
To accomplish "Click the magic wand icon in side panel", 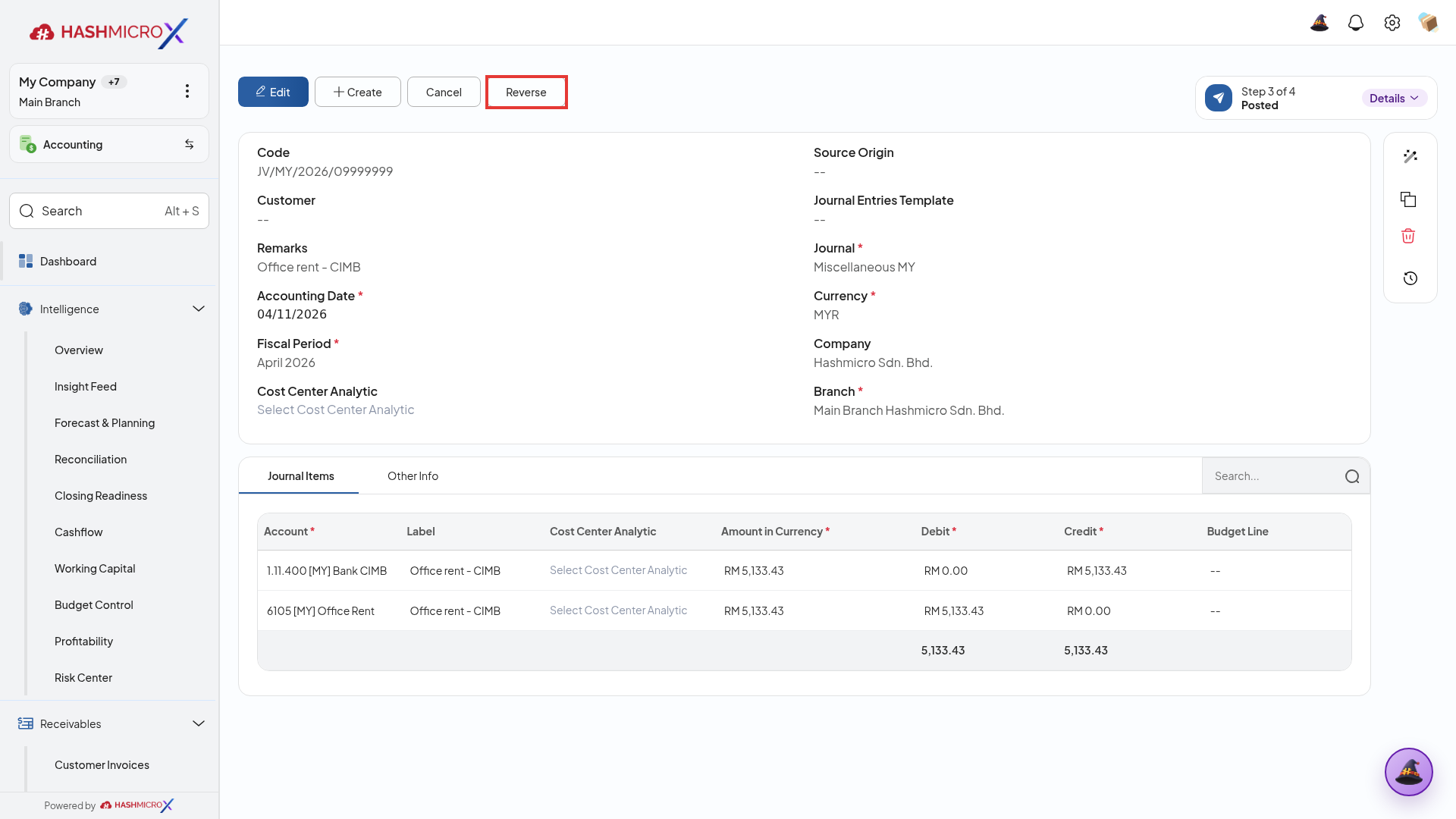I will click(x=1410, y=156).
